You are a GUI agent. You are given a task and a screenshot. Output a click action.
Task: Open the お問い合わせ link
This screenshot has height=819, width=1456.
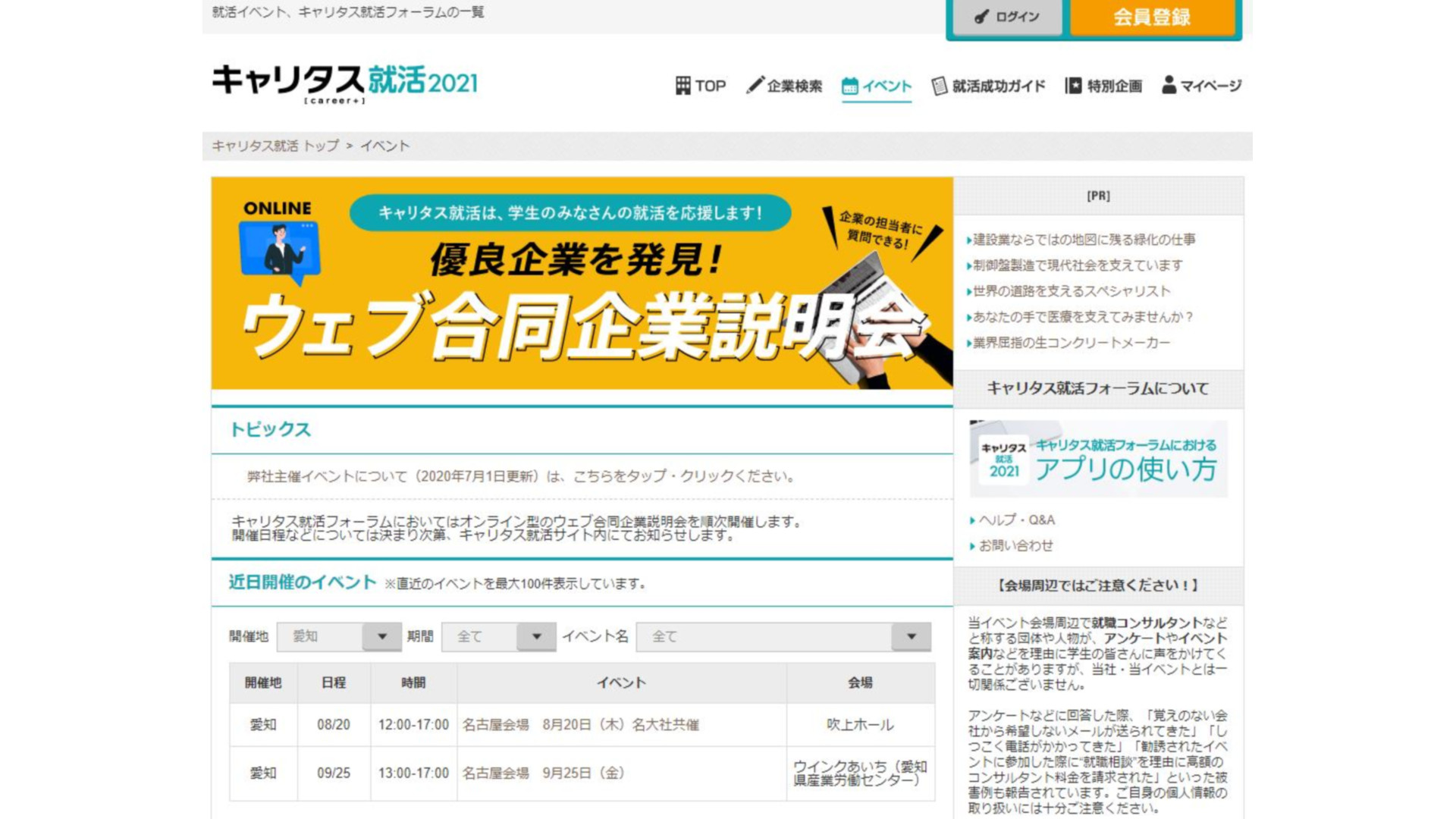coord(1015,546)
